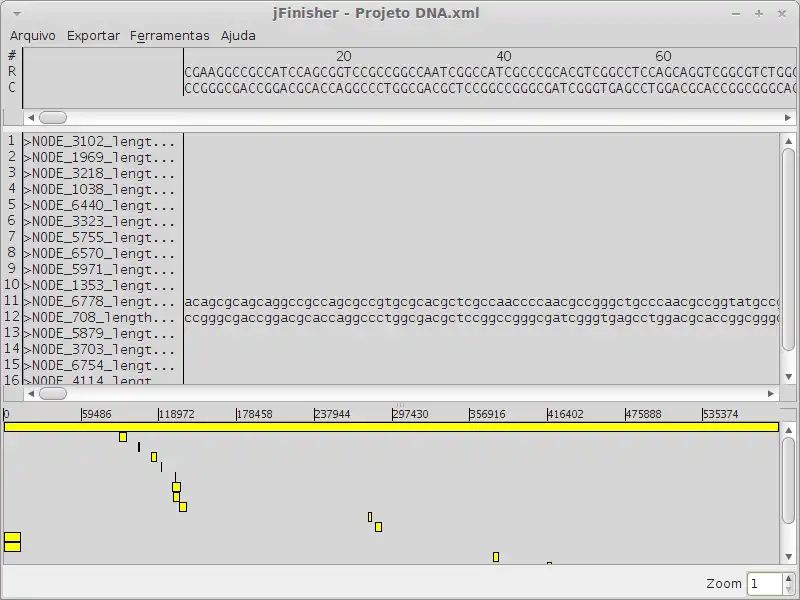Click the reference sequence line labeled R

coord(490,72)
